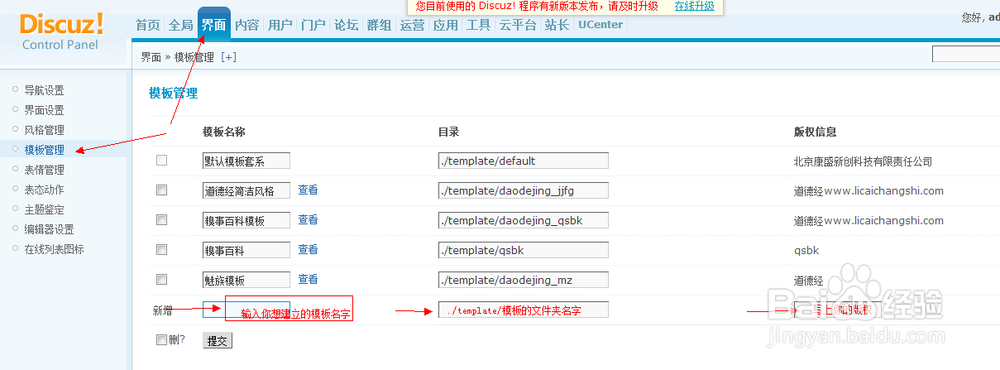Open the 云平台 tab
This screenshot has height=370, width=1000.
click(517, 26)
